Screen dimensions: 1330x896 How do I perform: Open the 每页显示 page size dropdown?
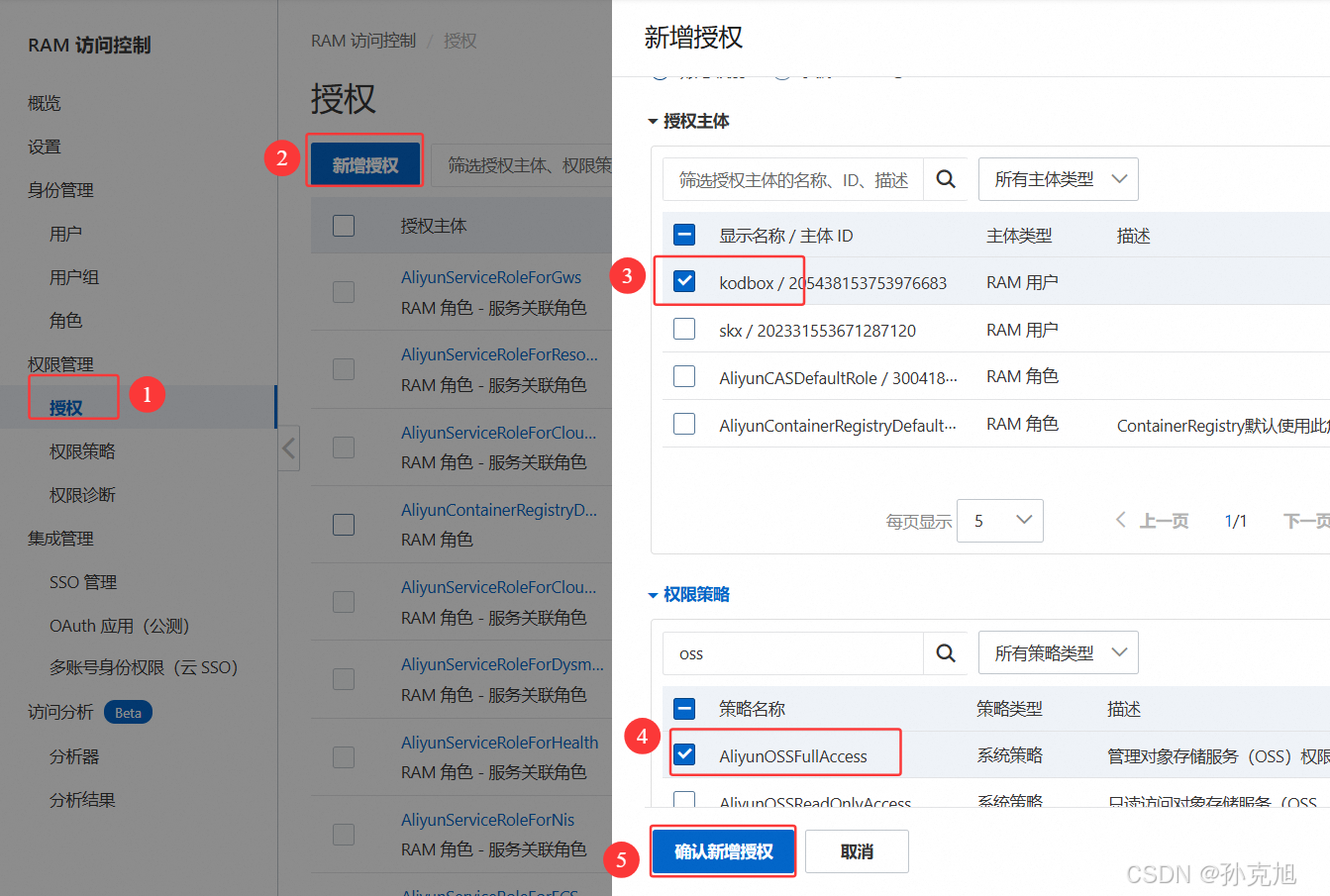(1000, 521)
